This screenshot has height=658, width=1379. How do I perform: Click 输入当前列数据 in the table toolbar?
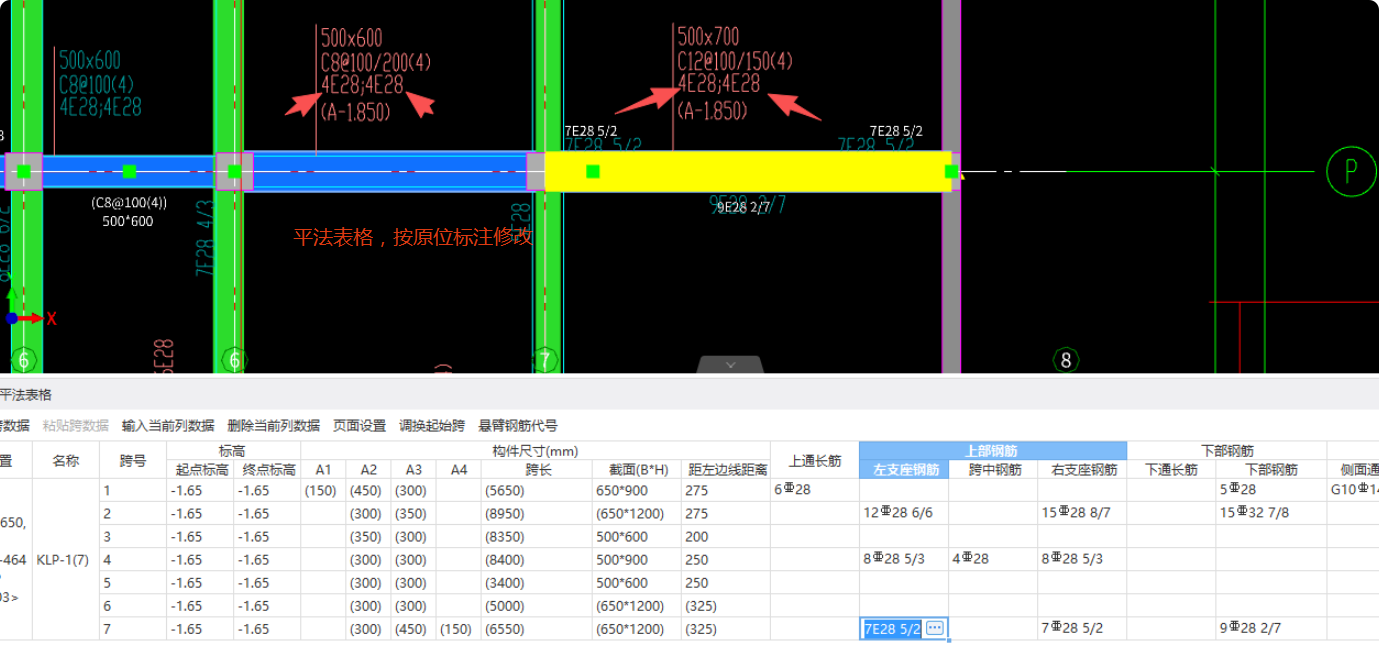[x=168, y=425]
